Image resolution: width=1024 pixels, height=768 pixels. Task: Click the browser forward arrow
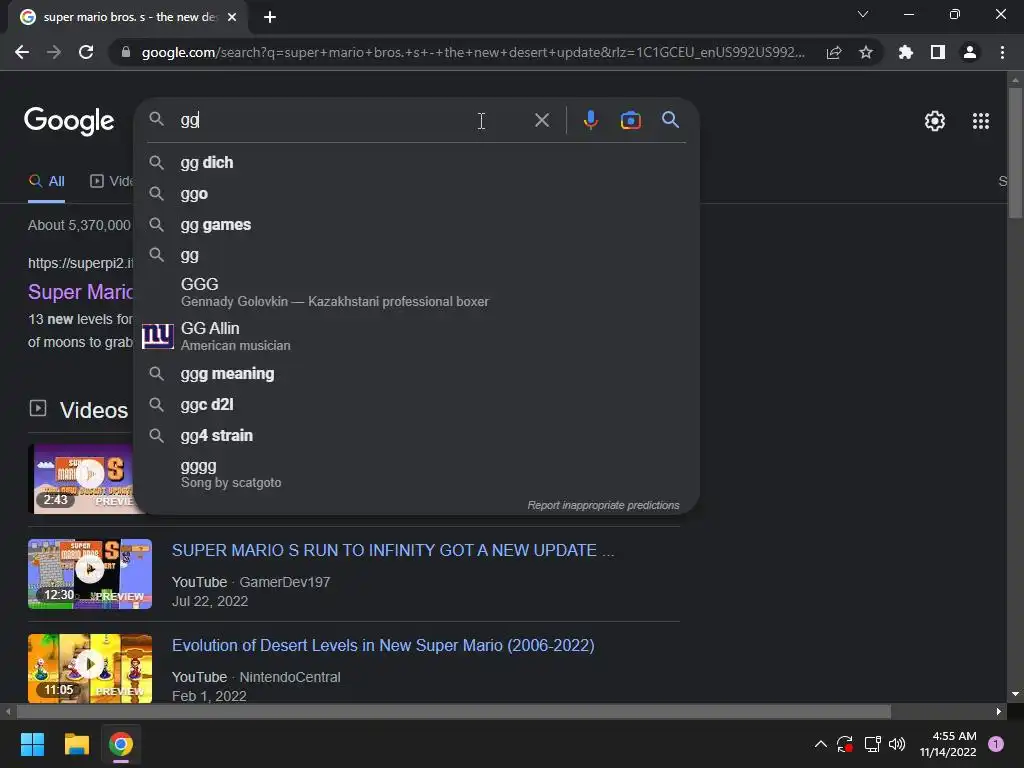(54, 52)
